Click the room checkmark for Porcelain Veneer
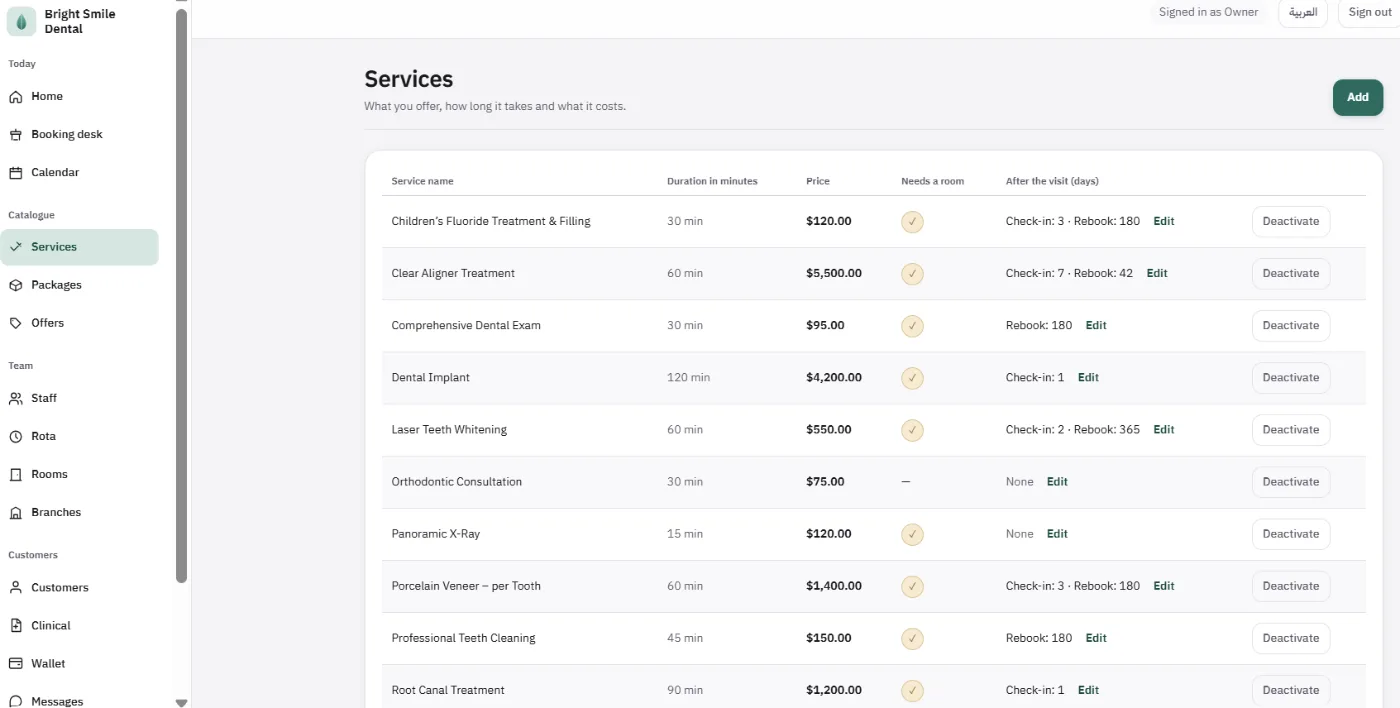This screenshot has height=708, width=1400. (912, 586)
